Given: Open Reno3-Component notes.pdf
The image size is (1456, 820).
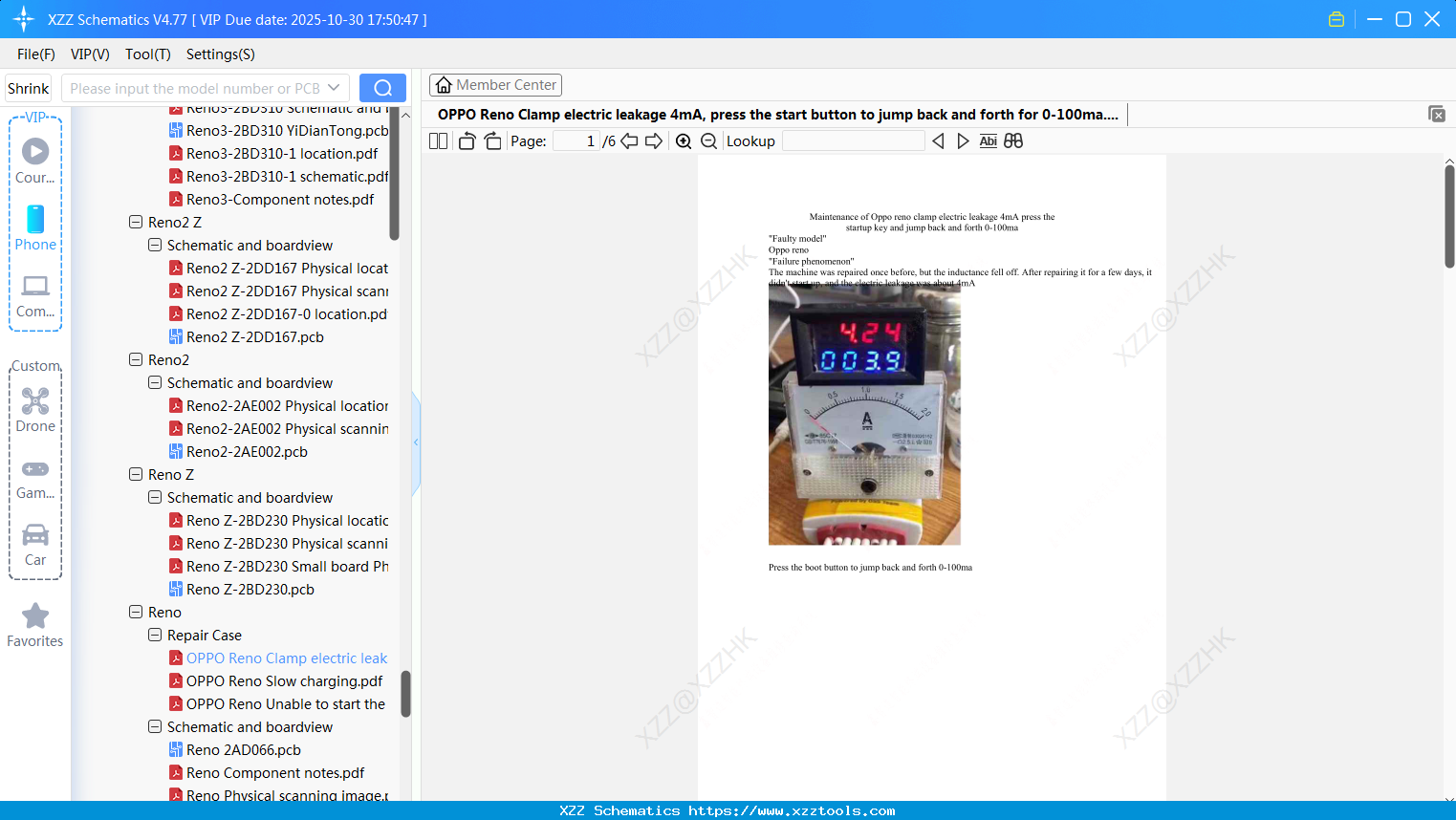Looking at the screenshot, I should tap(272, 199).
